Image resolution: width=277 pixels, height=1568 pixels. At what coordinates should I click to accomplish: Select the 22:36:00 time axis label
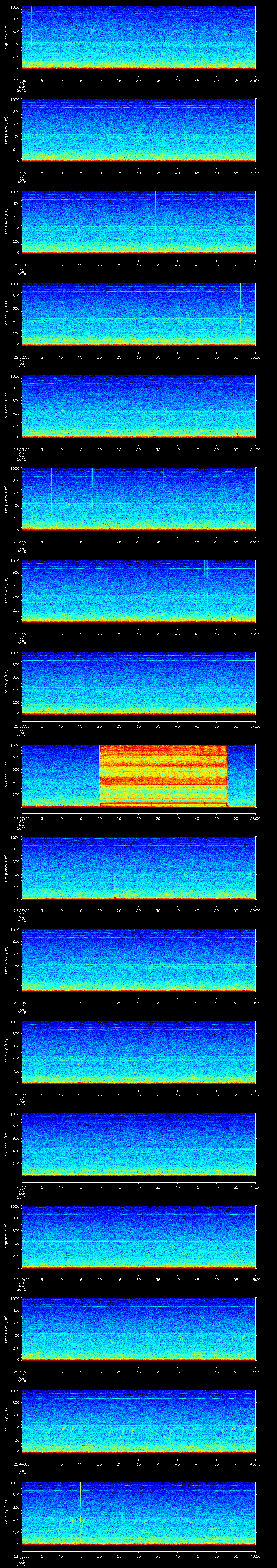(21, 726)
